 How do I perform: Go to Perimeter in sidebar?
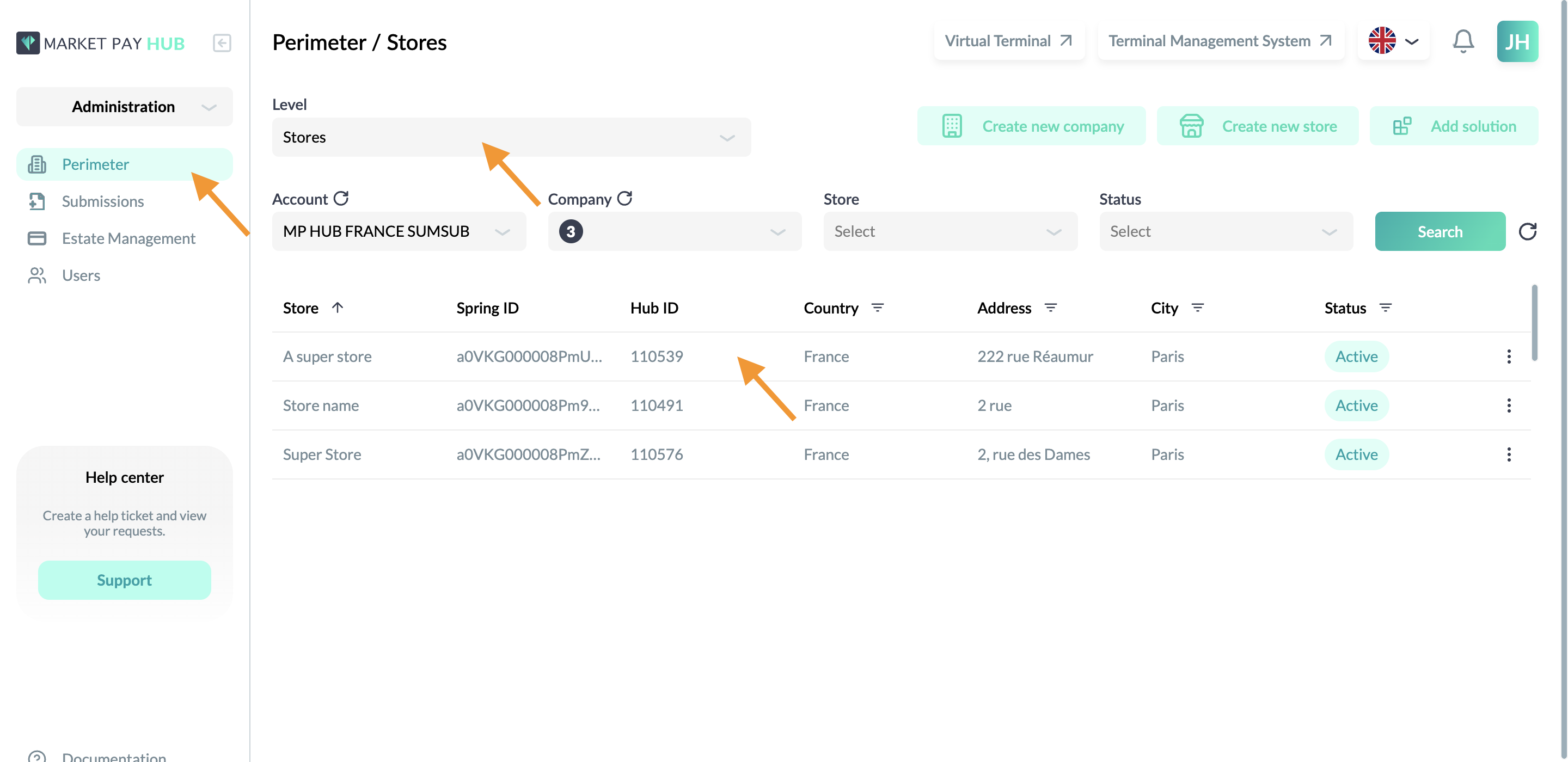(124, 164)
